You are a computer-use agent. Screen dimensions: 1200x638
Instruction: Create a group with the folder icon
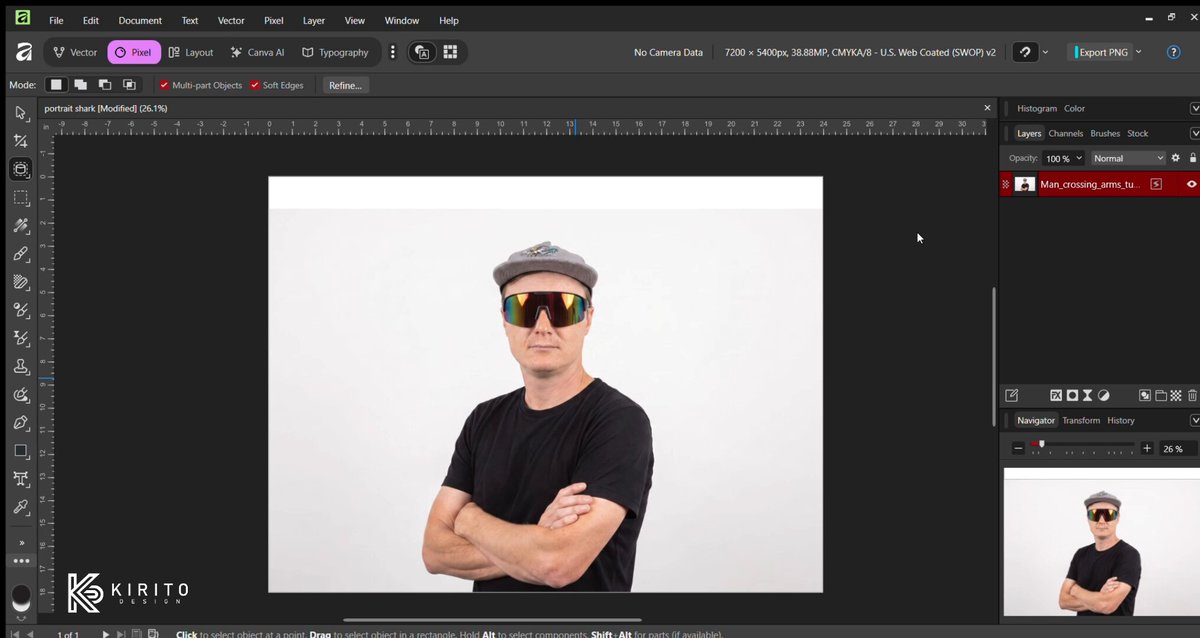click(1161, 396)
